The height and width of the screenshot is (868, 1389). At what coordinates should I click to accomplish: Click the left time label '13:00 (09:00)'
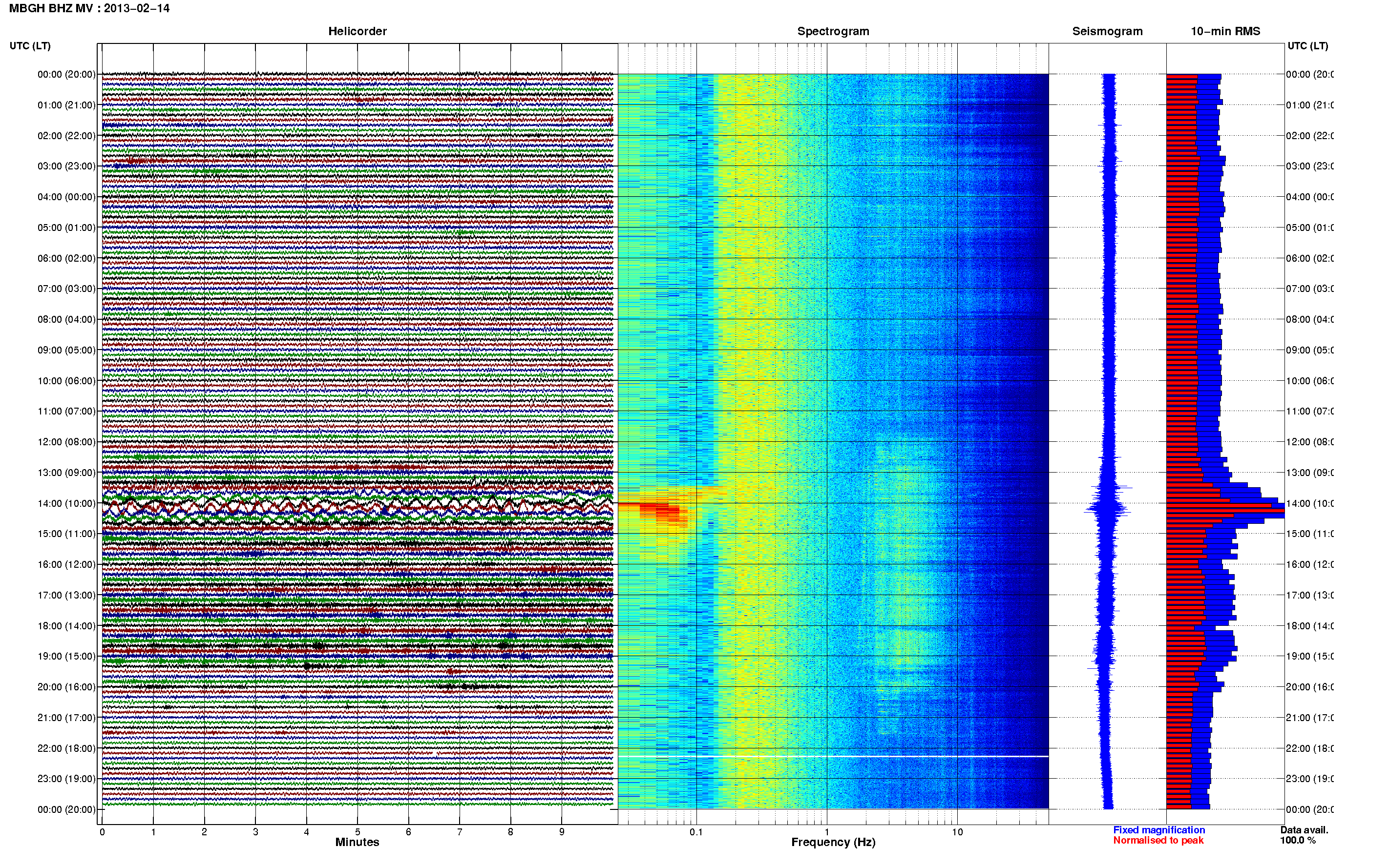[66, 473]
